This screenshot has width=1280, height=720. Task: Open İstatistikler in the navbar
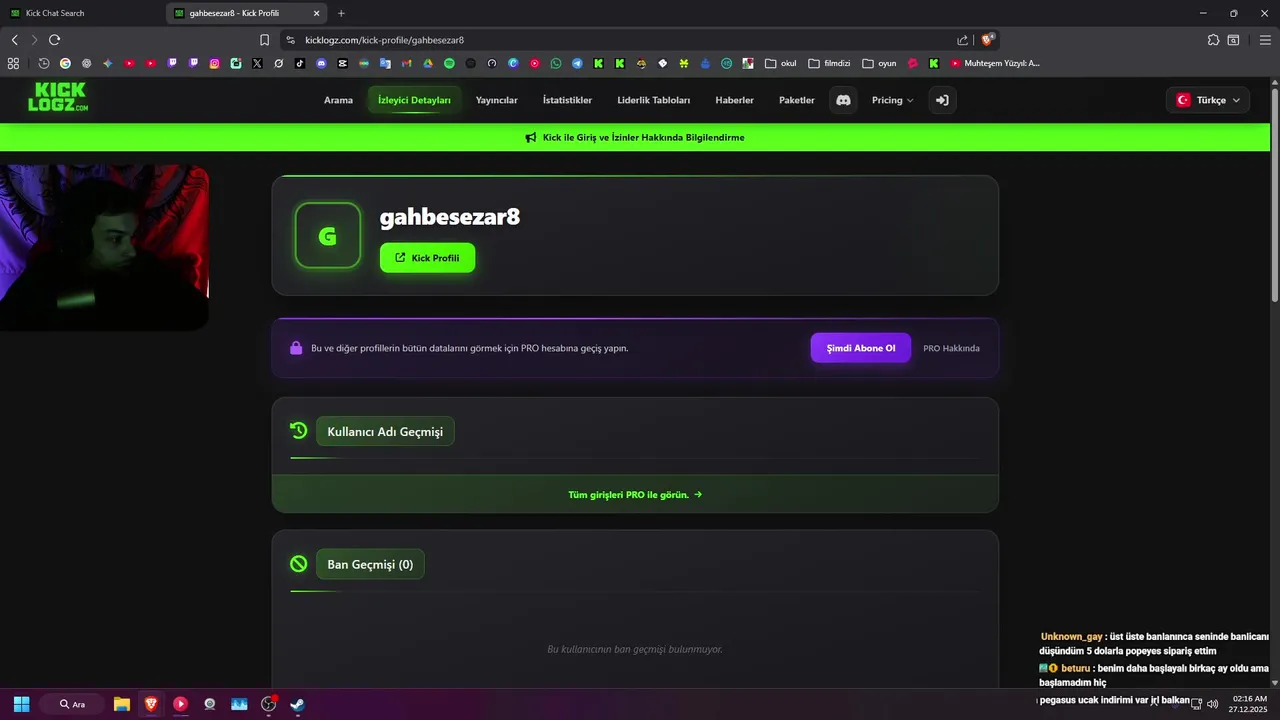click(x=567, y=100)
